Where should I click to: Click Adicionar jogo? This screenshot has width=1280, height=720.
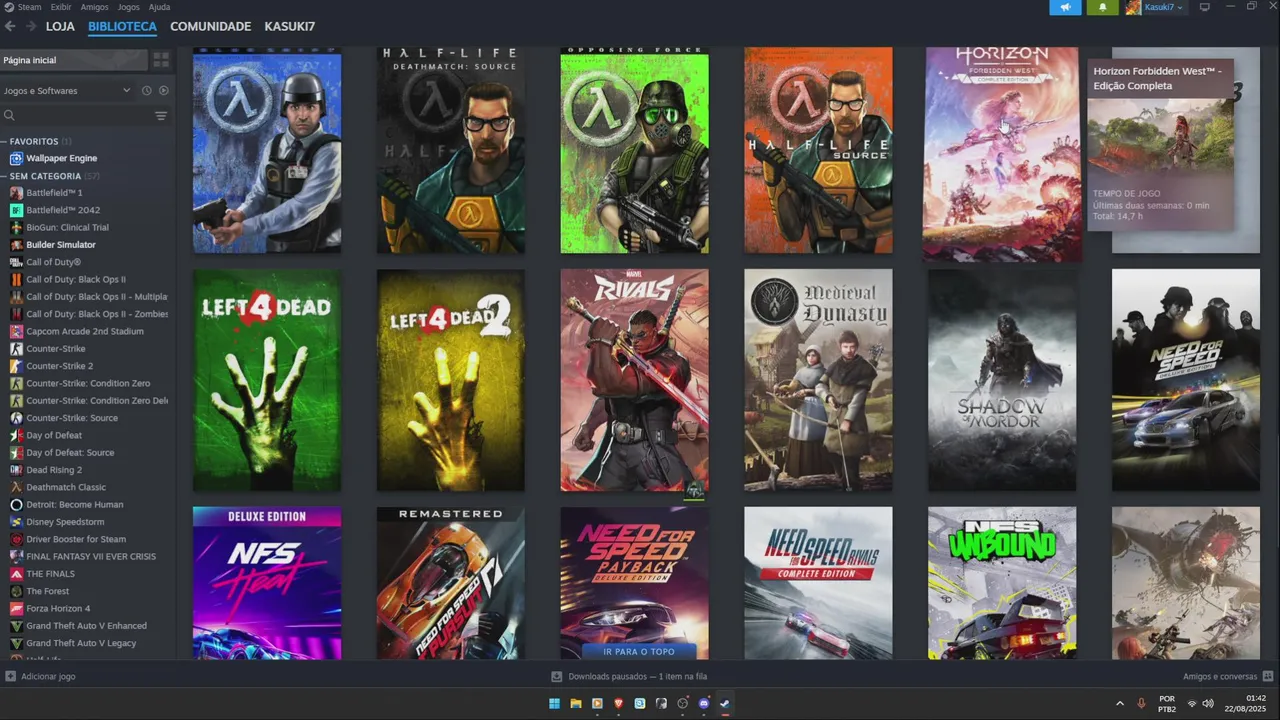click(x=40, y=676)
